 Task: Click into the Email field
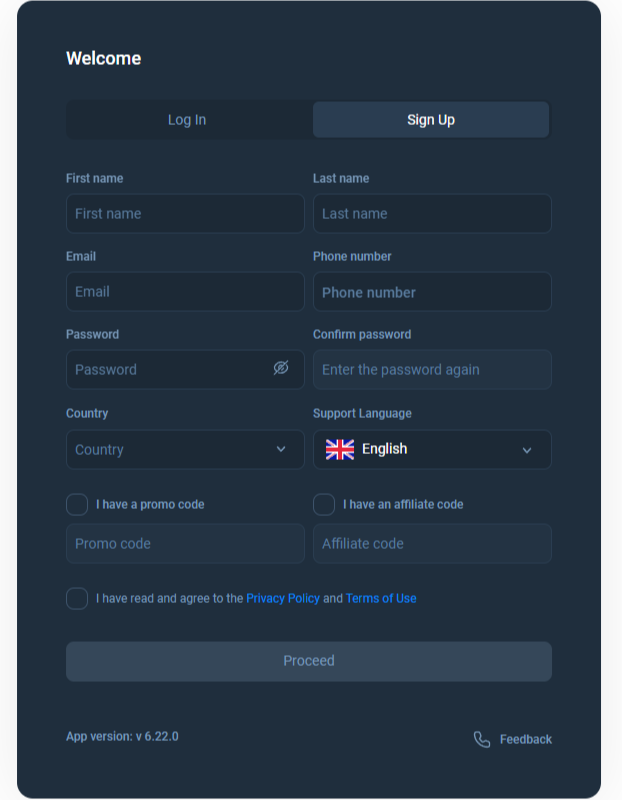(185, 291)
